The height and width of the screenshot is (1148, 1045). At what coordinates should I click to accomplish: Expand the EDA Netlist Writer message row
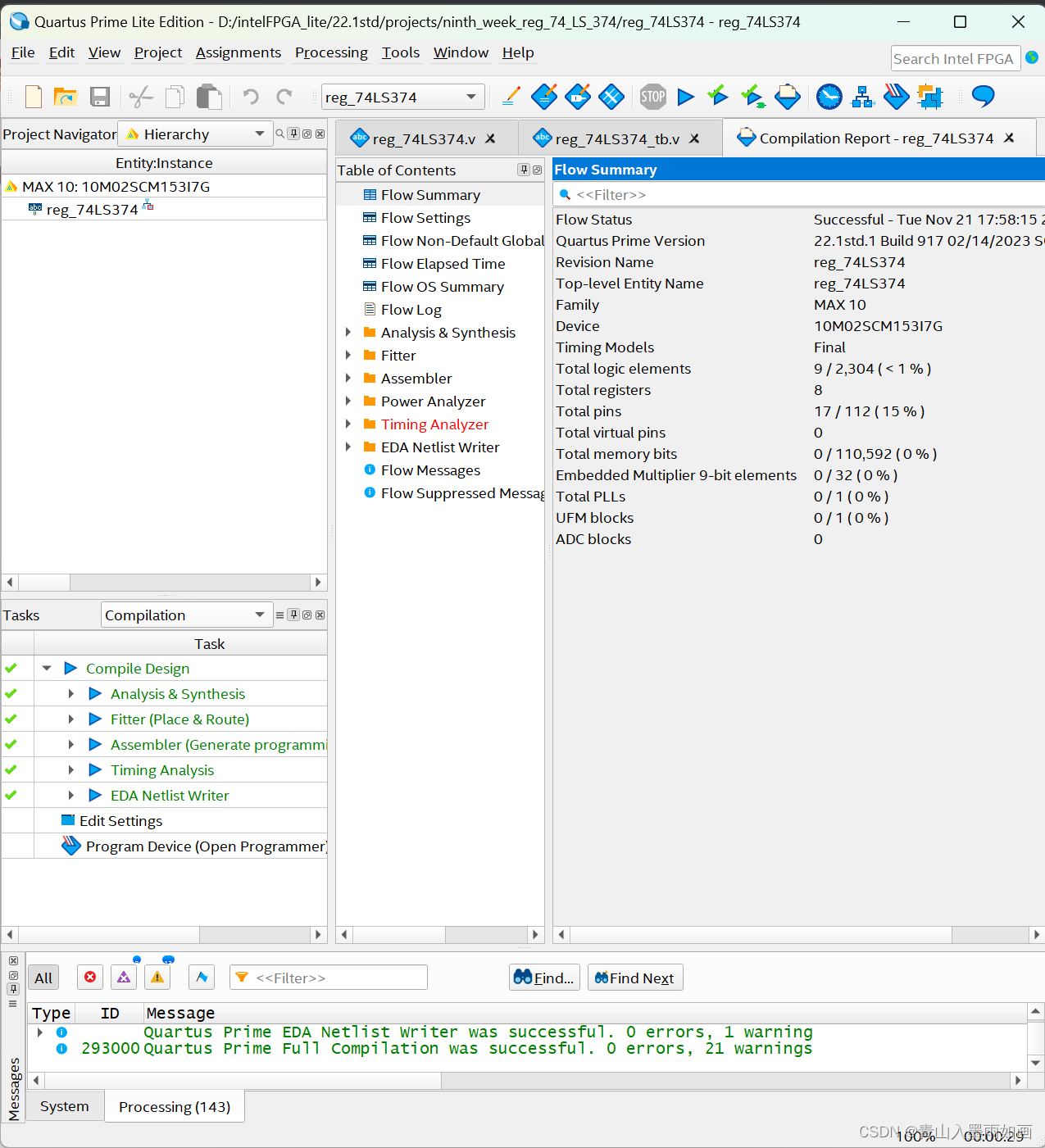[x=39, y=1032]
